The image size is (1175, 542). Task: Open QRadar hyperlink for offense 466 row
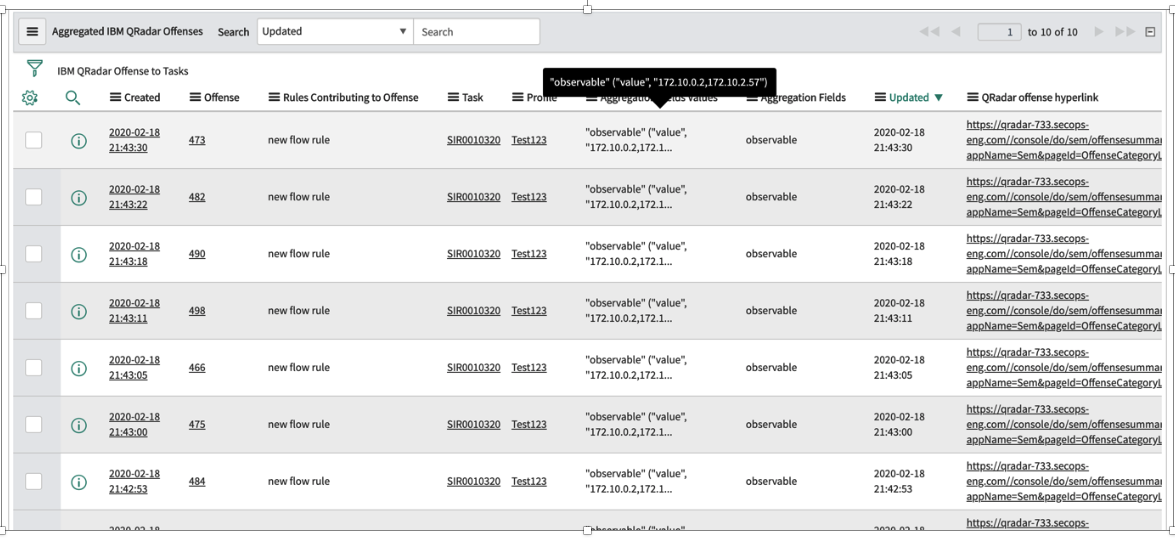click(x=1064, y=368)
